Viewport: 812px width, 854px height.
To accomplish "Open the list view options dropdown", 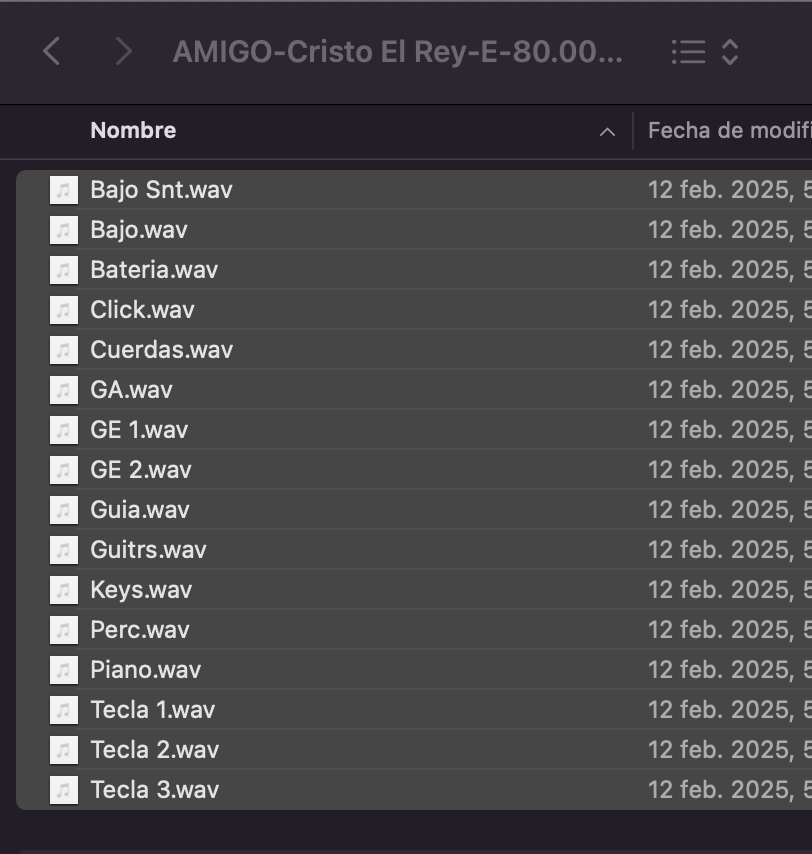I will point(705,52).
